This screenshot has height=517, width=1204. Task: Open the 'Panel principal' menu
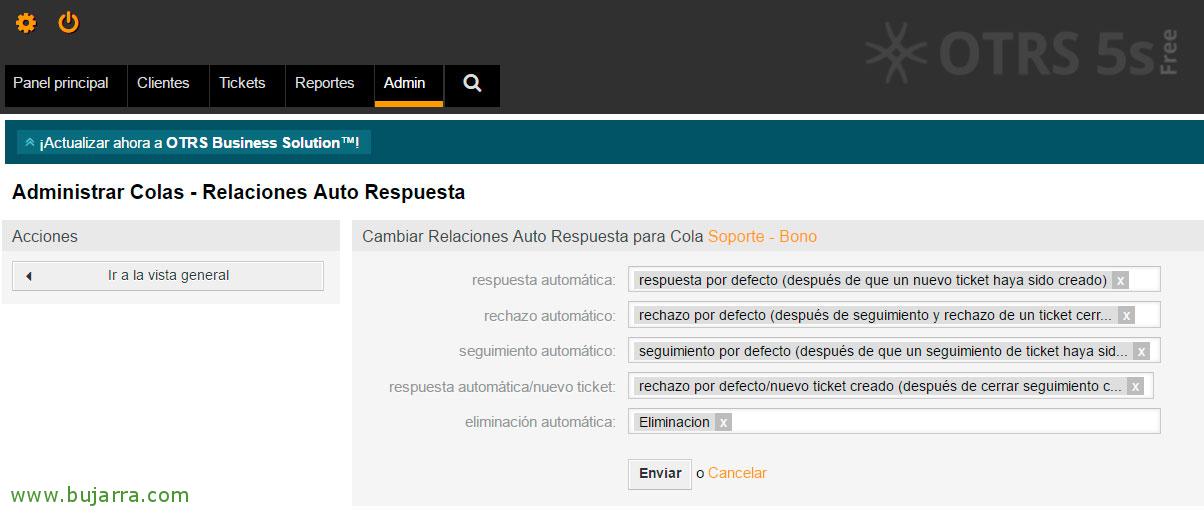61,84
